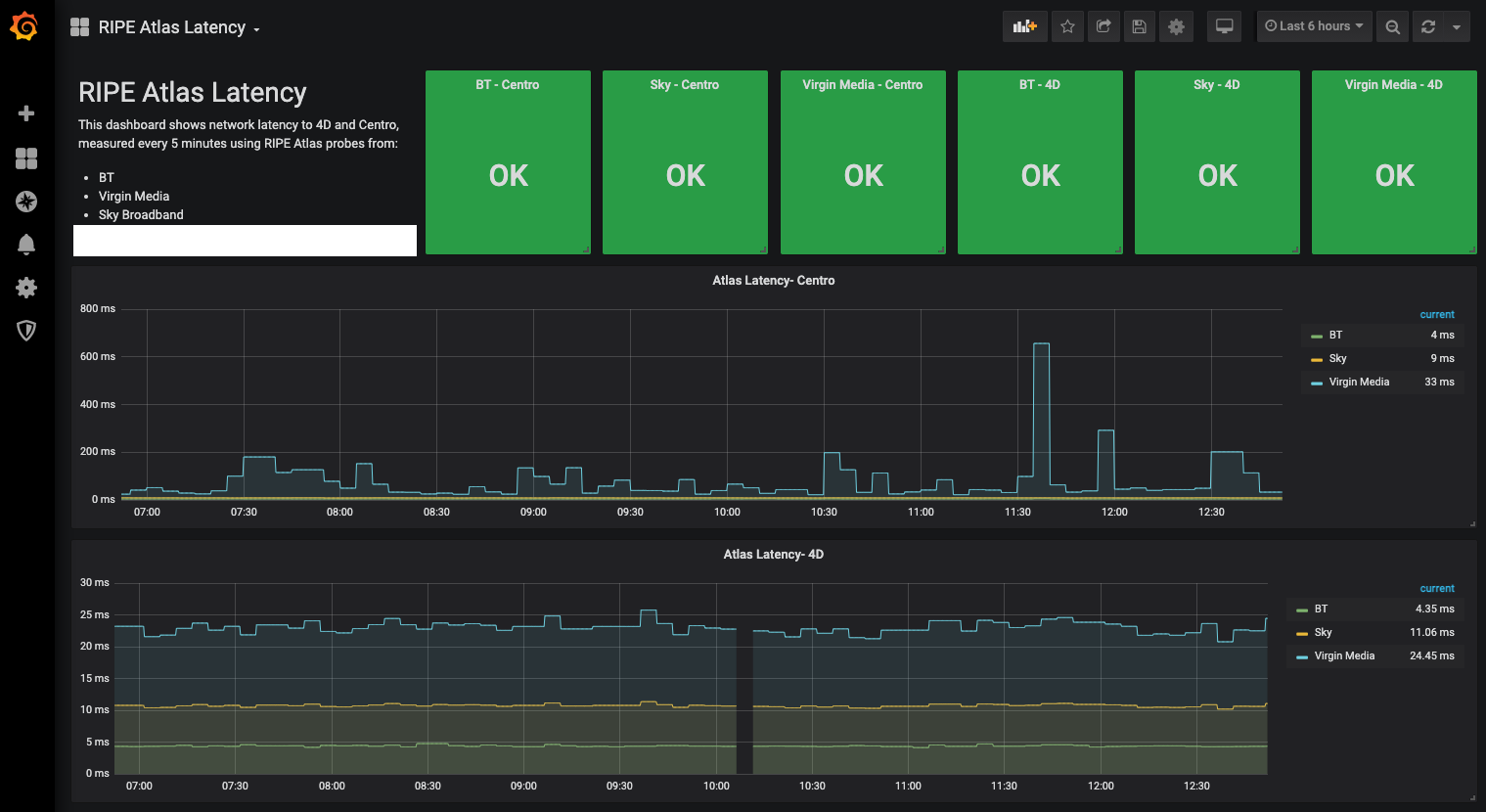The height and width of the screenshot is (812, 1486).
Task: Open the Configuration gear in sidebar
Action: click(26, 287)
